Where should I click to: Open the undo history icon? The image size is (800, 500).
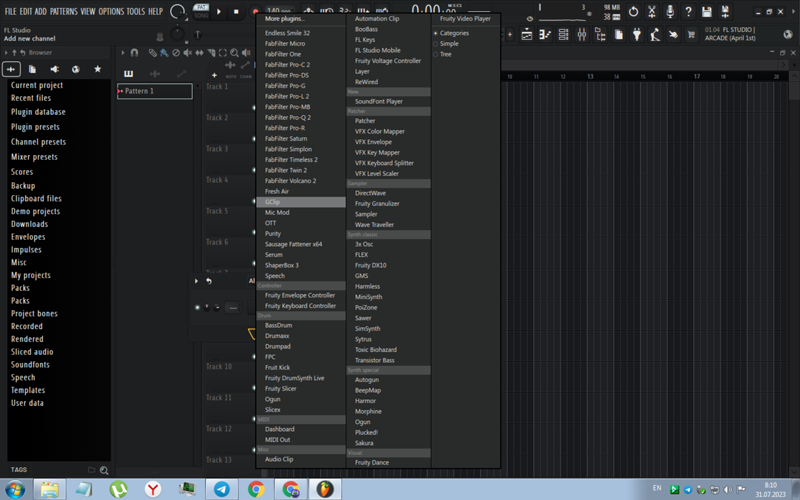tap(633, 12)
